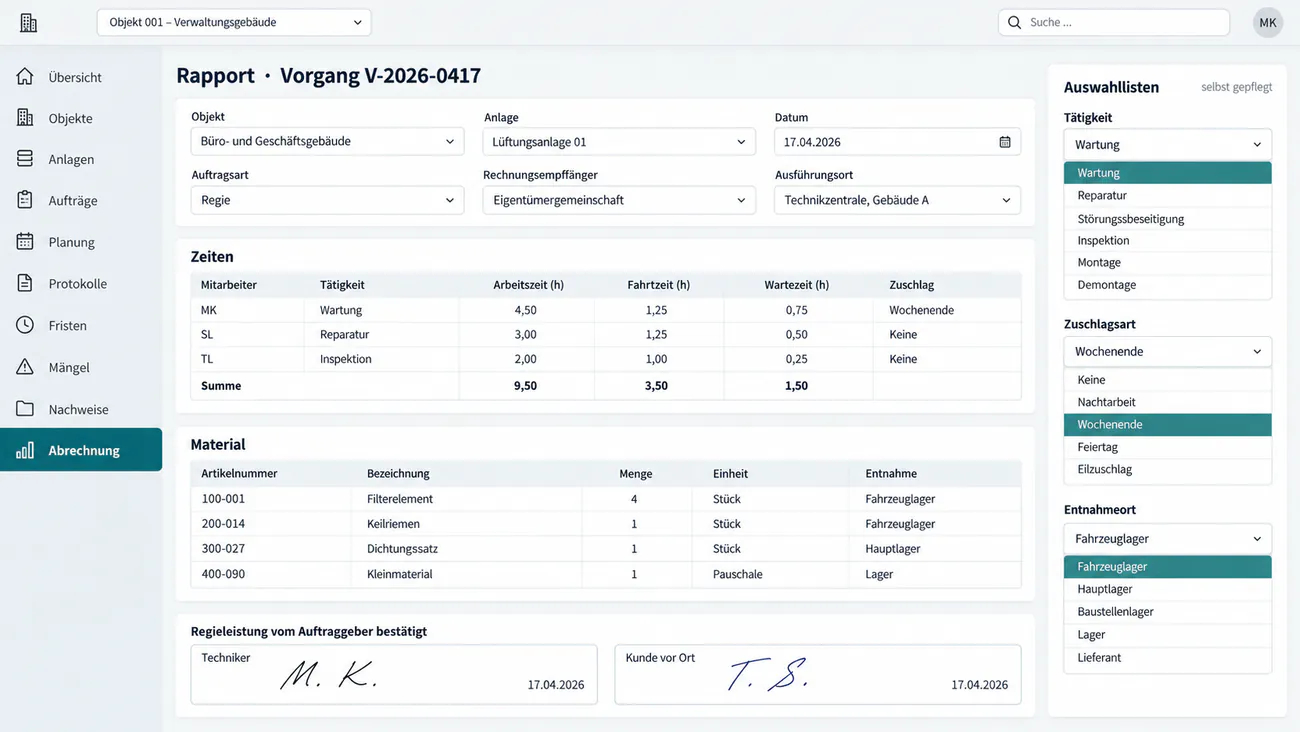1300x732 pixels.
Task: Click the magnifier icon in search box
Action: coord(1014,22)
